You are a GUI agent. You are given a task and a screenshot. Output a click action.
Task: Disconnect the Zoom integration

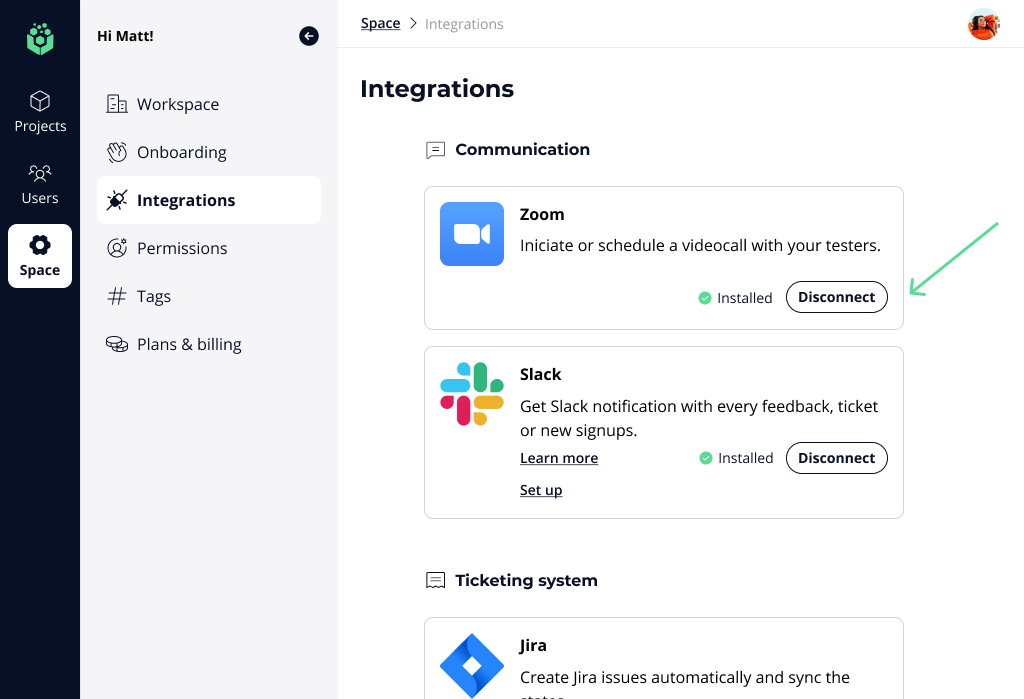836,297
